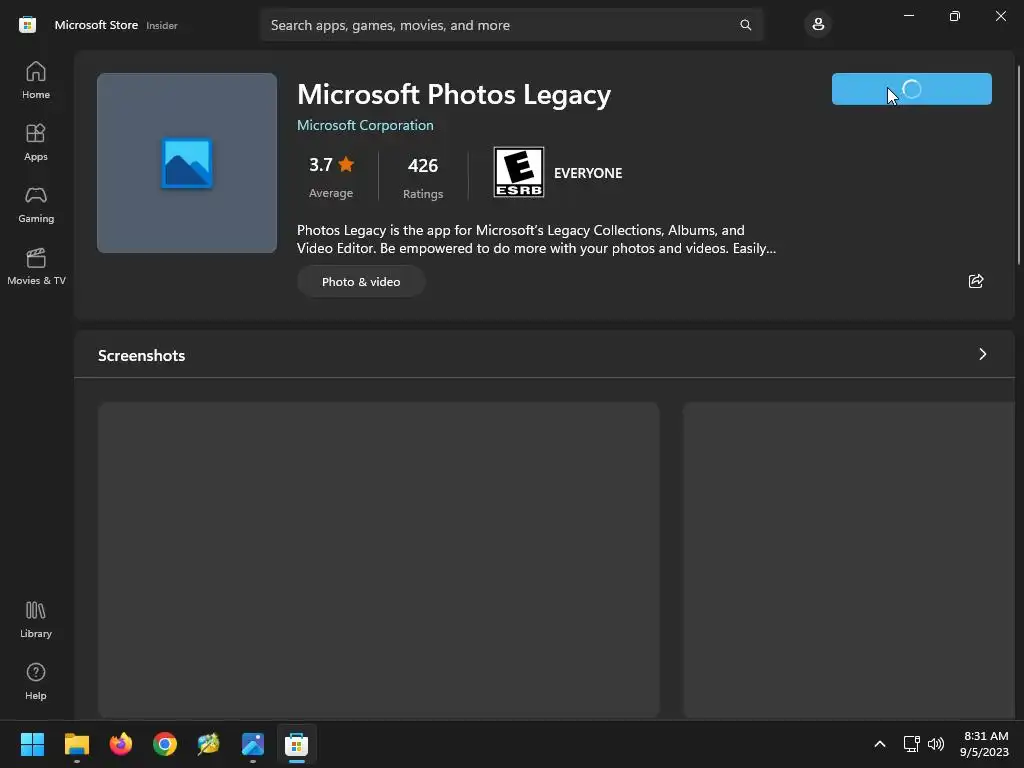Minimize the Microsoft Store window

(909, 16)
